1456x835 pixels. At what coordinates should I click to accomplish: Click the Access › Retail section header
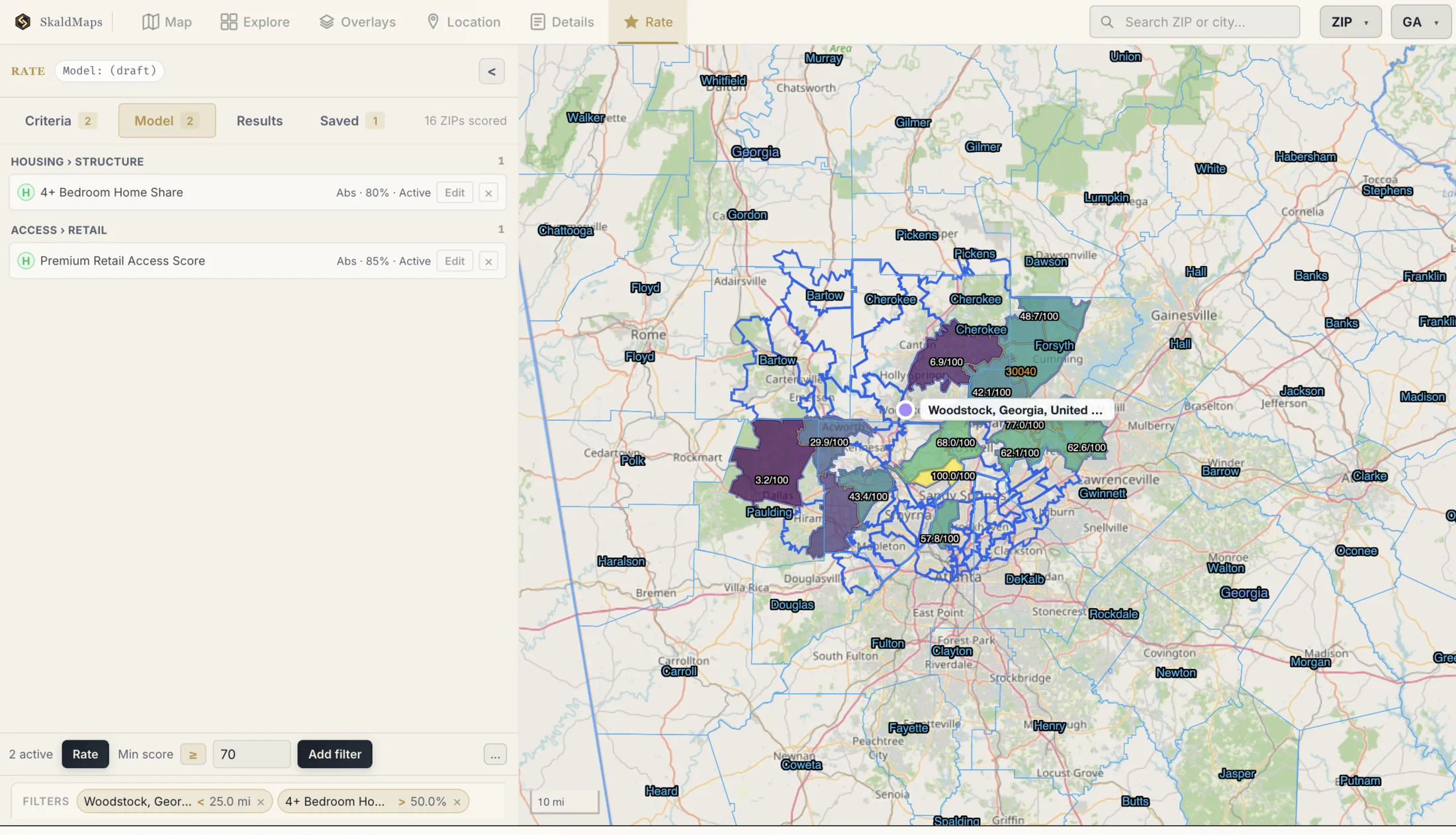pyautogui.click(x=58, y=230)
